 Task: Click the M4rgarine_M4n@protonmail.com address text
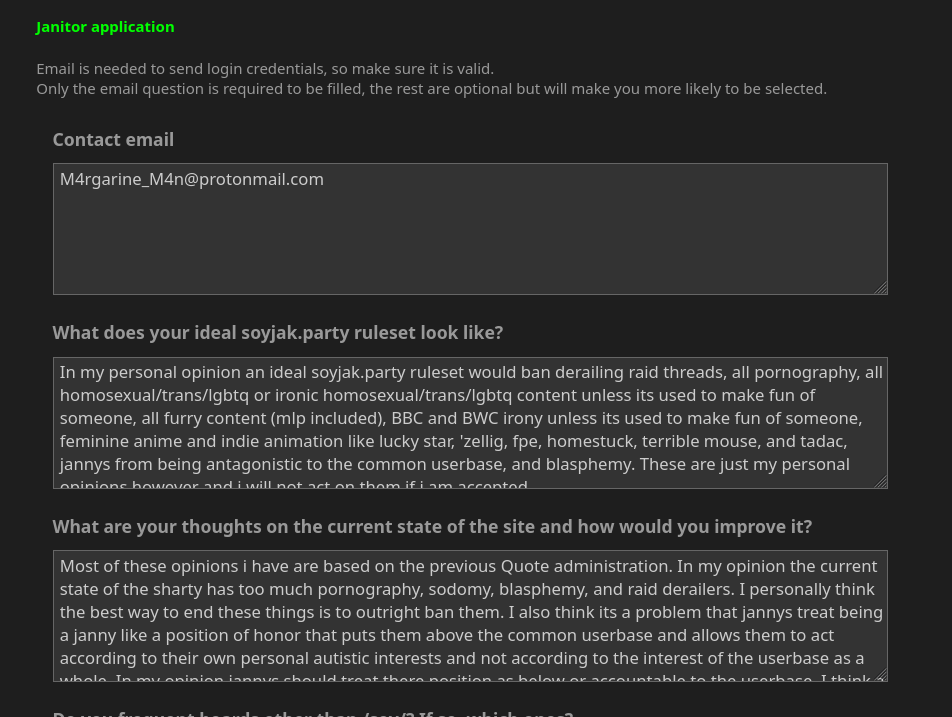192,180
